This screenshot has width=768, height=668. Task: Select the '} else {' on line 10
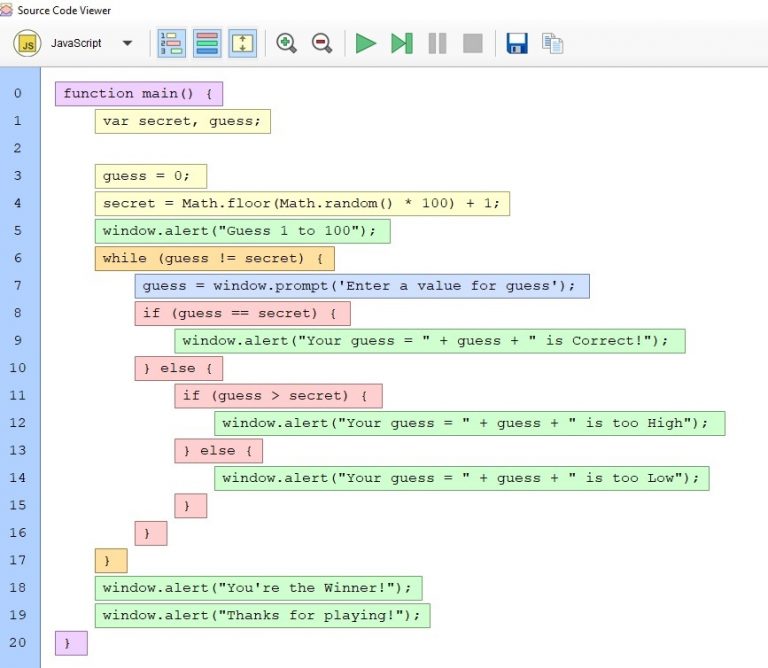tap(179, 368)
